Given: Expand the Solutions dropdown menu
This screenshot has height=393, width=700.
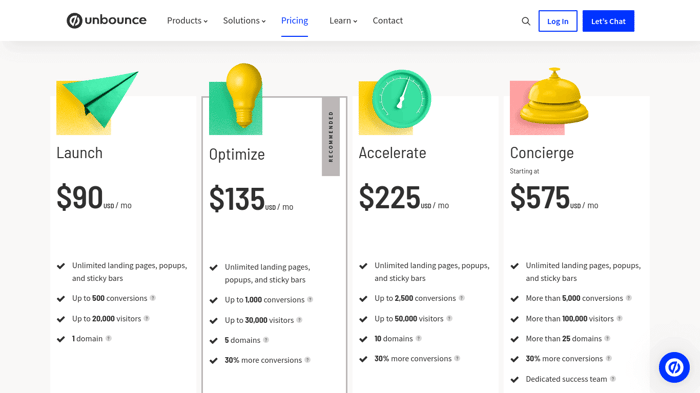Looking at the screenshot, I should (x=244, y=21).
